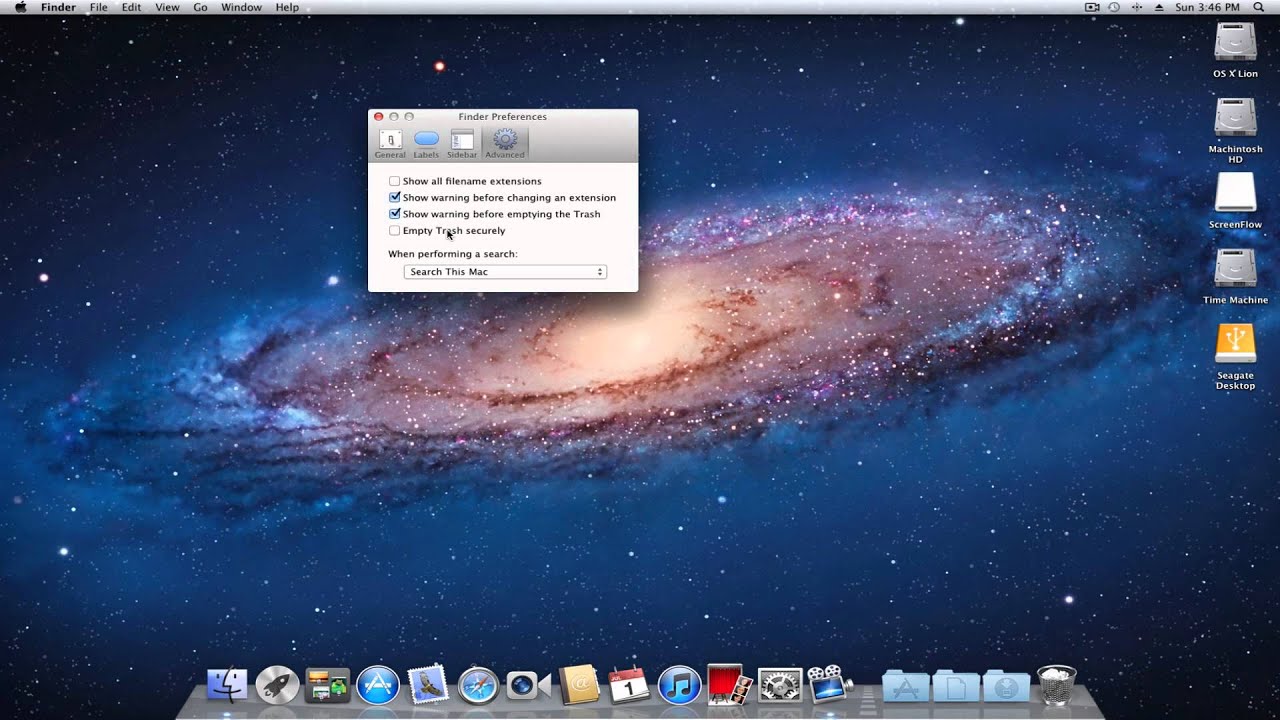Switch to the Labels preferences pane

click(x=426, y=144)
